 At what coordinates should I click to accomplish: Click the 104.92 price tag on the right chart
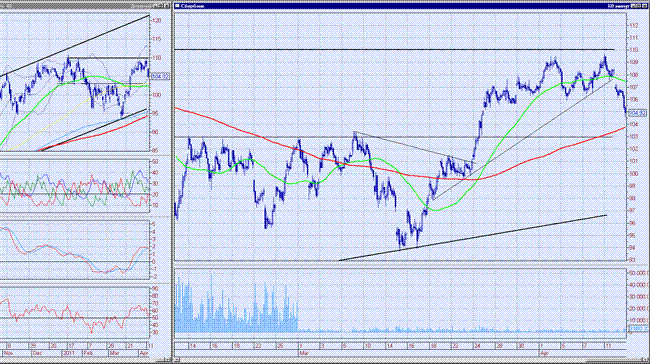point(637,113)
